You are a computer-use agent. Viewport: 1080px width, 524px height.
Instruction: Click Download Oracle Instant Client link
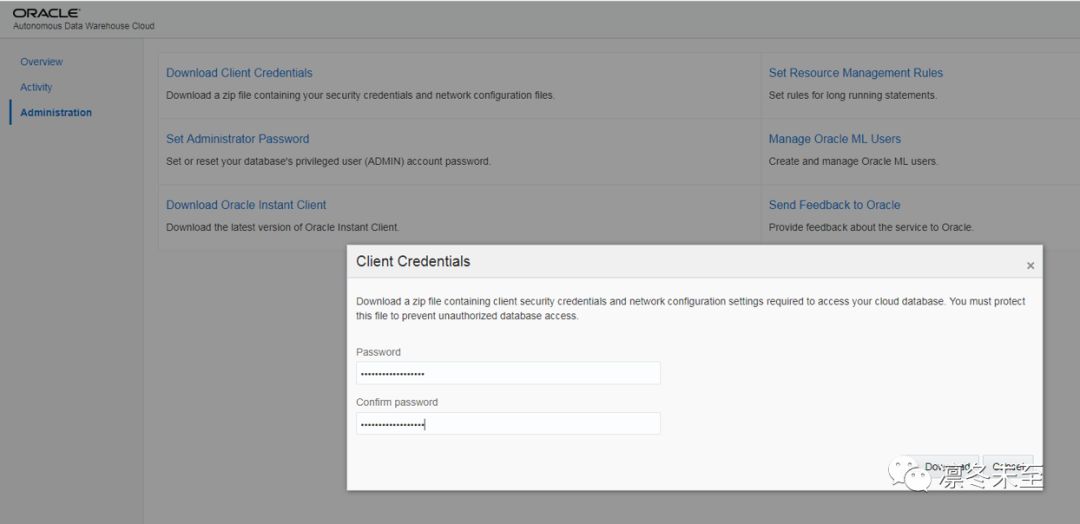point(246,205)
